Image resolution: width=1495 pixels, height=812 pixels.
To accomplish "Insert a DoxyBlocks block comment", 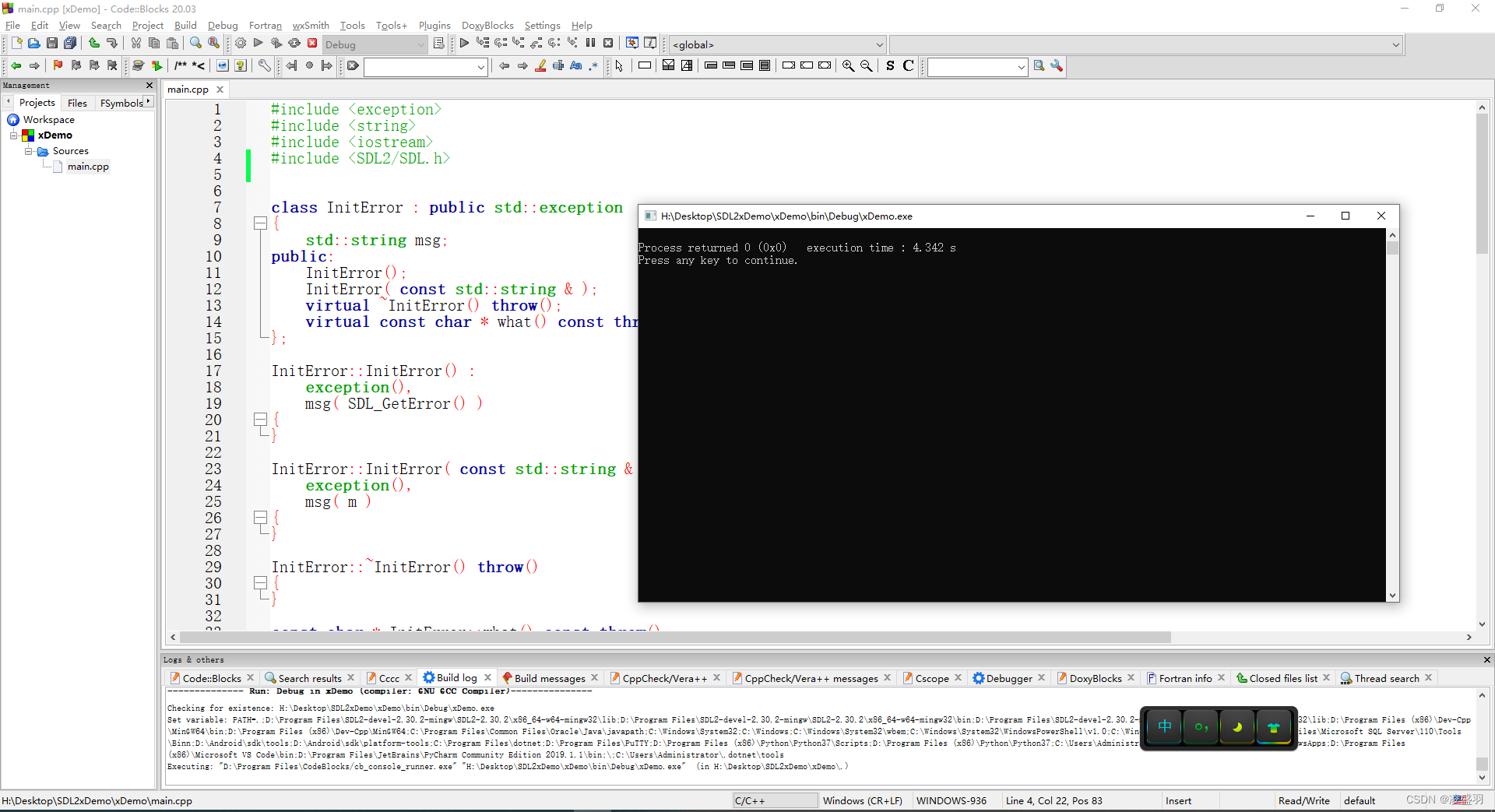I will [x=181, y=66].
